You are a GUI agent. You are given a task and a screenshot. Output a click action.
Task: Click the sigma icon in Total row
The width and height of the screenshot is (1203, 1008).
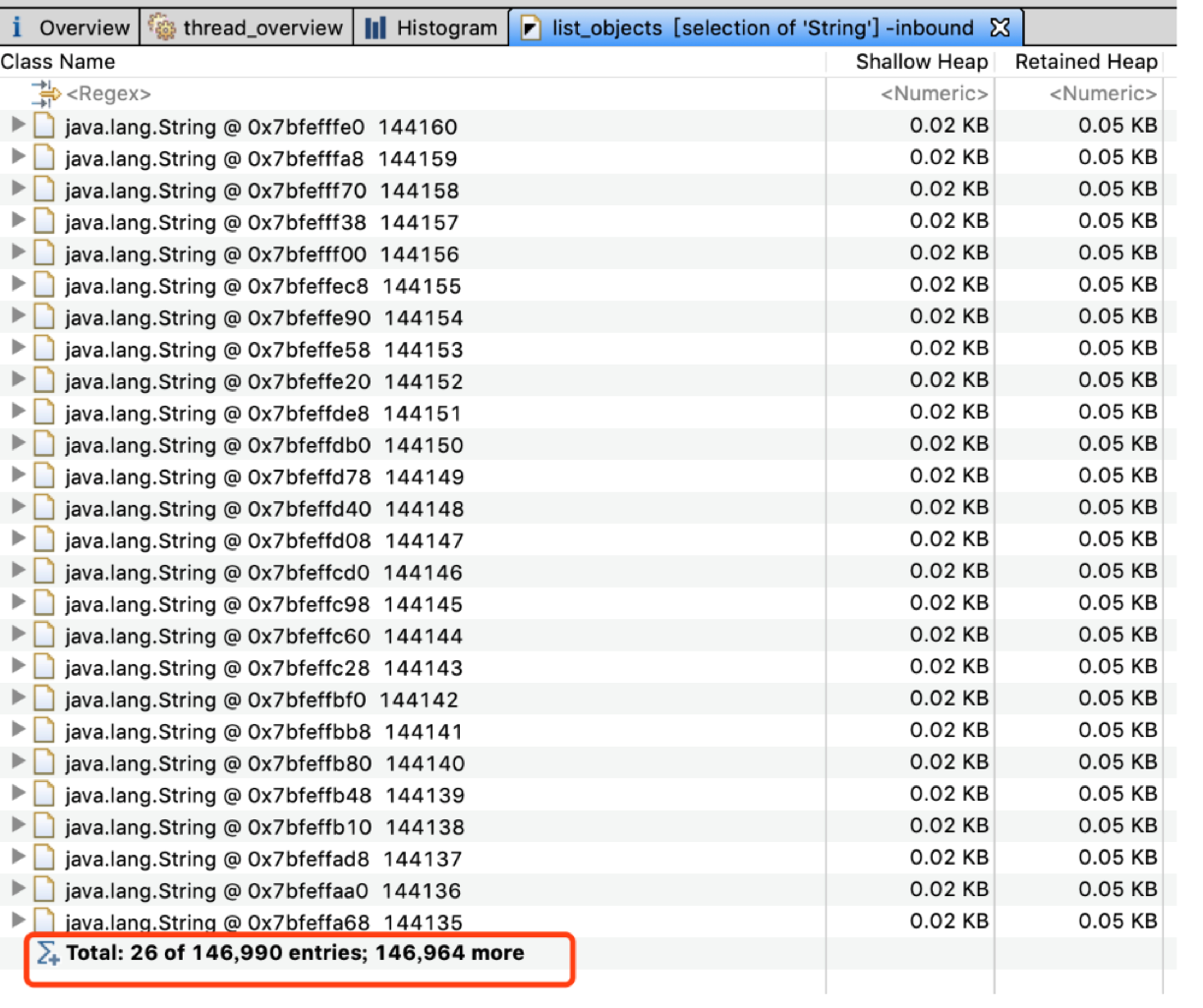point(47,953)
